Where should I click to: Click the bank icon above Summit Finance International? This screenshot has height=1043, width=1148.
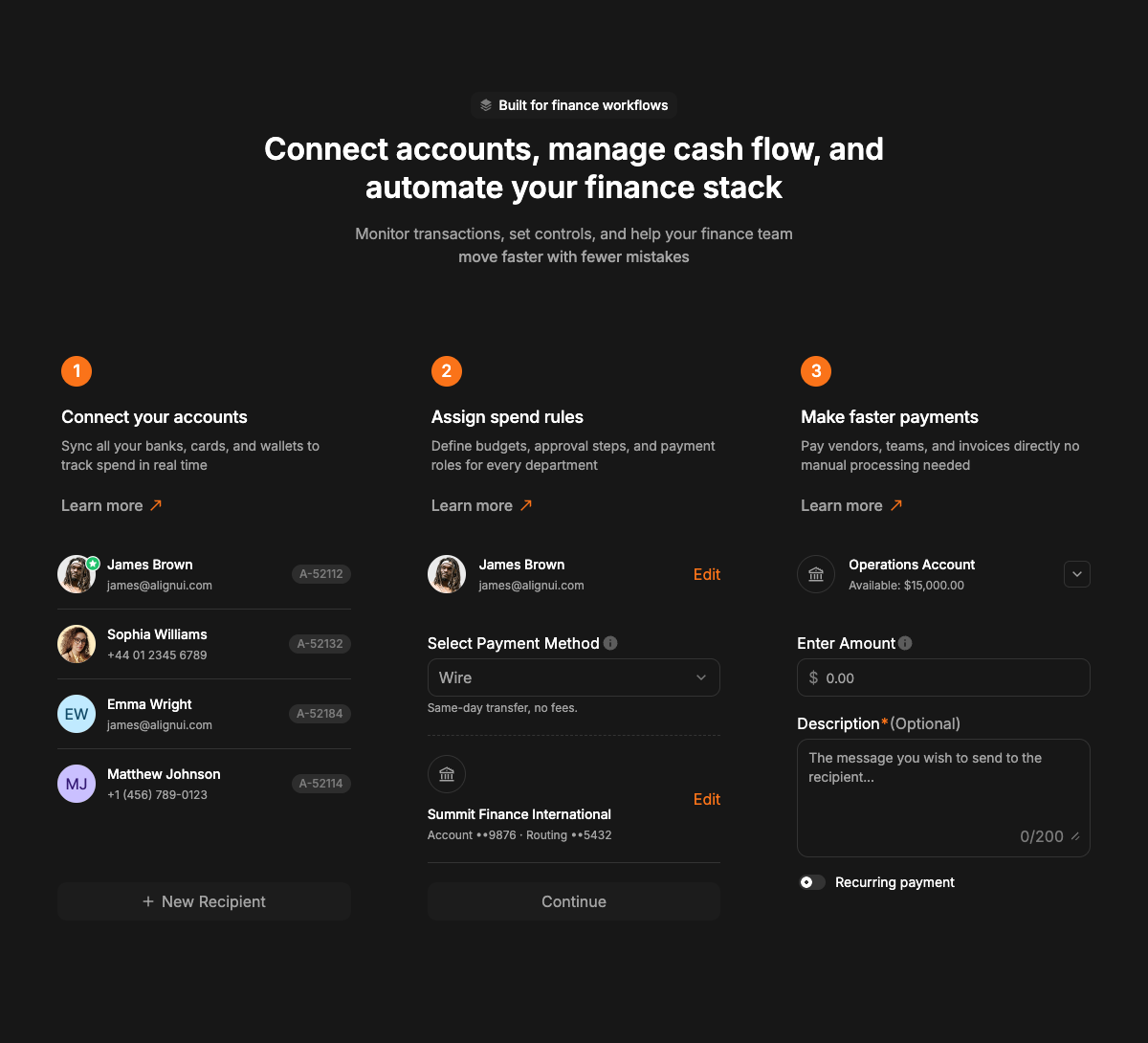[447, 774]
